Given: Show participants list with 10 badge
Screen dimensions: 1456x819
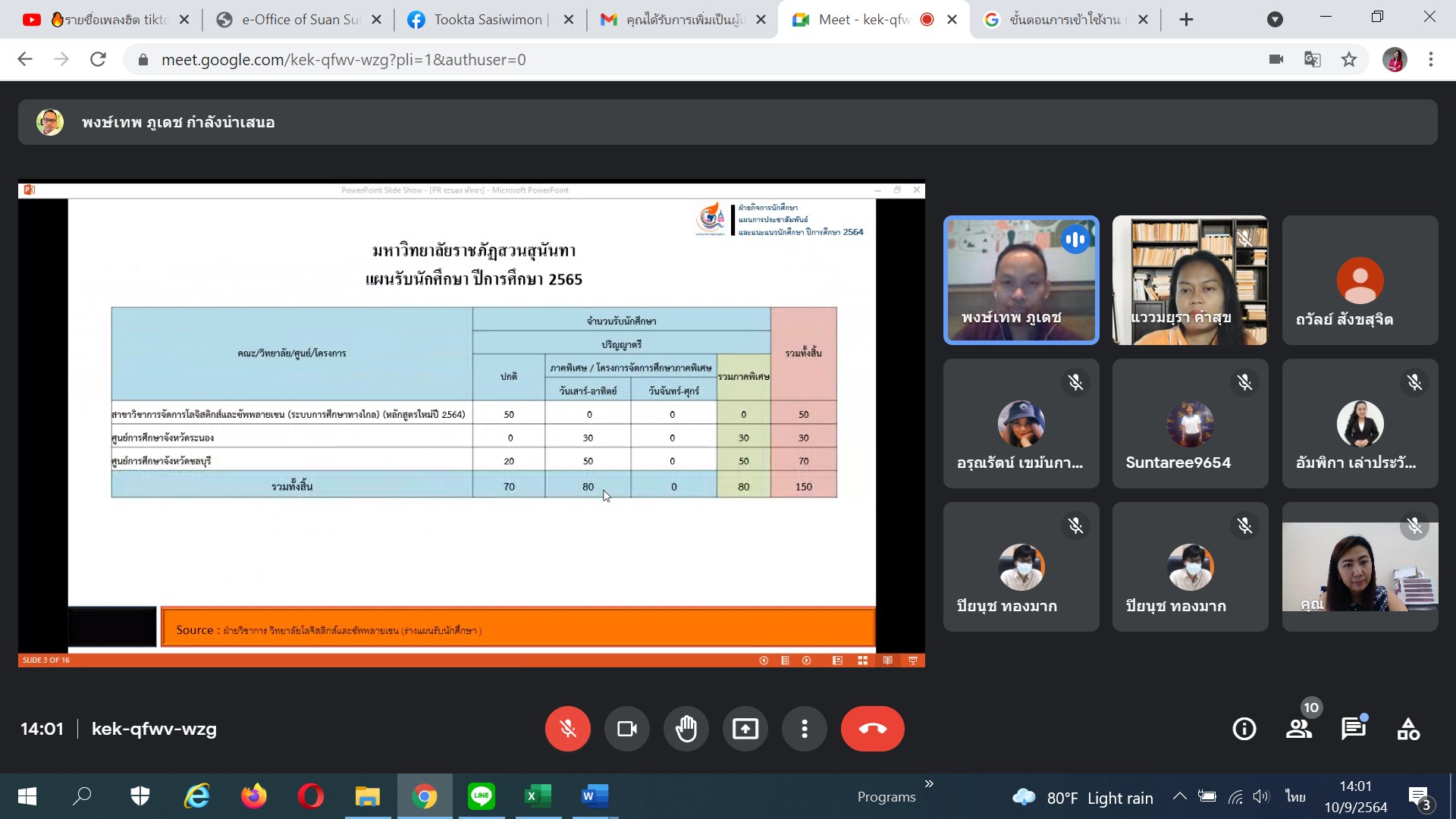Looking at the screenshot, I should 1299,729.
